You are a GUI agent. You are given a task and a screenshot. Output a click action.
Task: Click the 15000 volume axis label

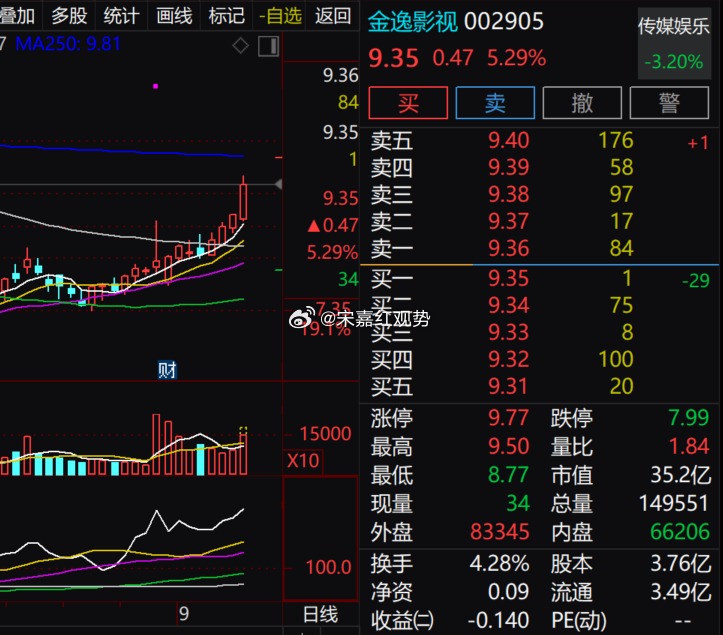pos(325,433)
